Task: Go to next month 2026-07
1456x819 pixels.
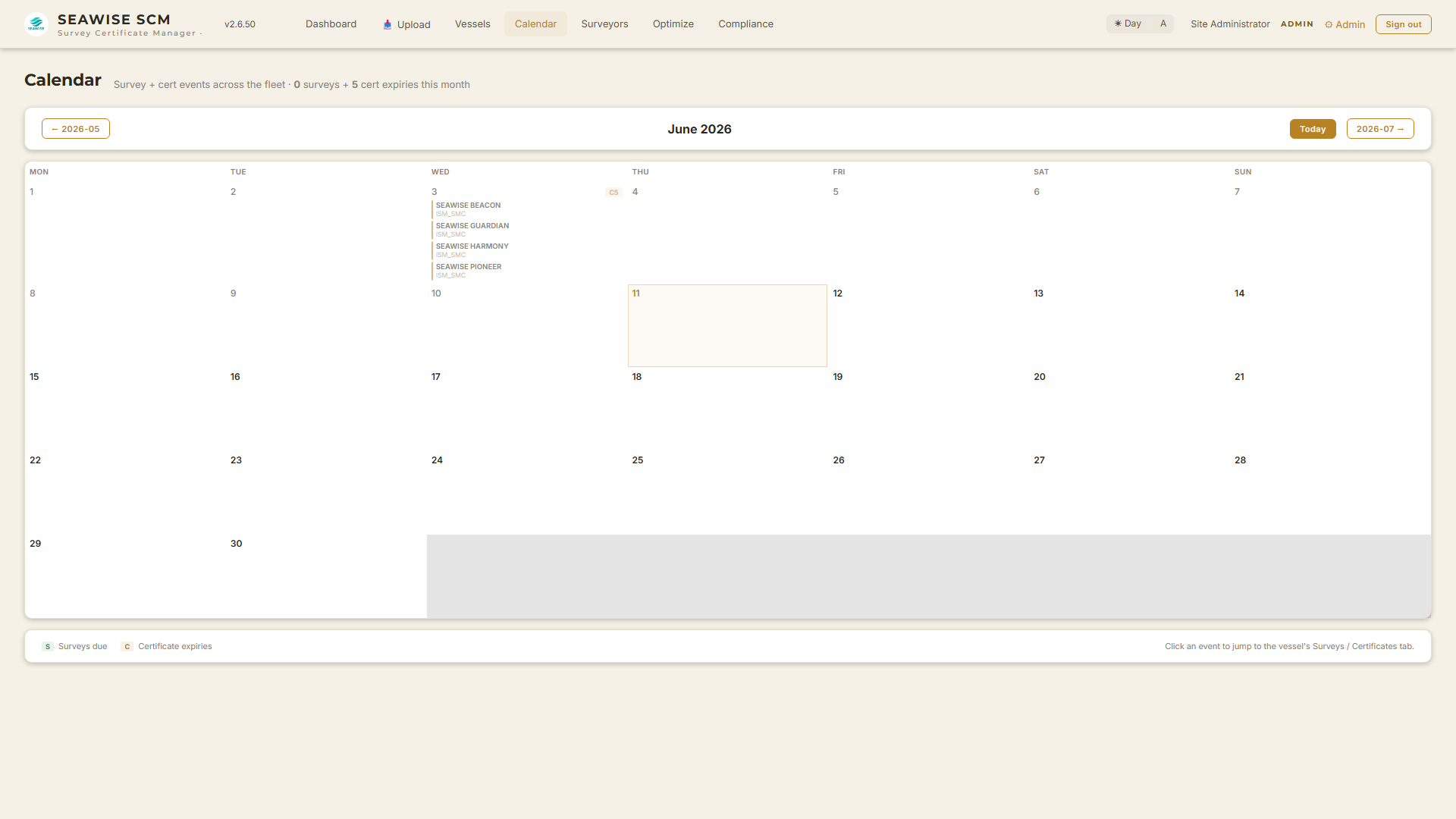Action: coord(1380,129)
